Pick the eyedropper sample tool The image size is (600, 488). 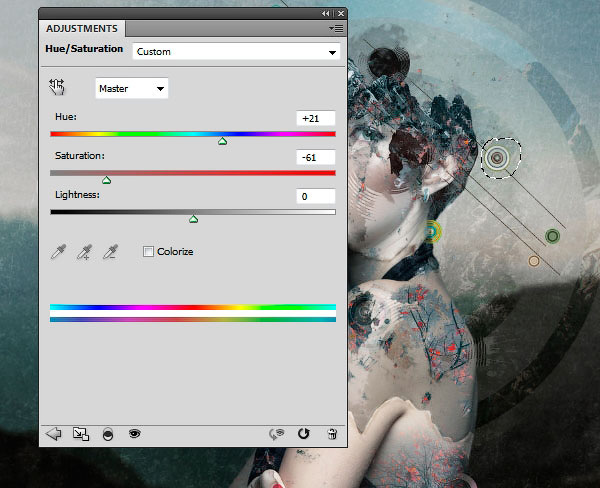tap(59, 251)
